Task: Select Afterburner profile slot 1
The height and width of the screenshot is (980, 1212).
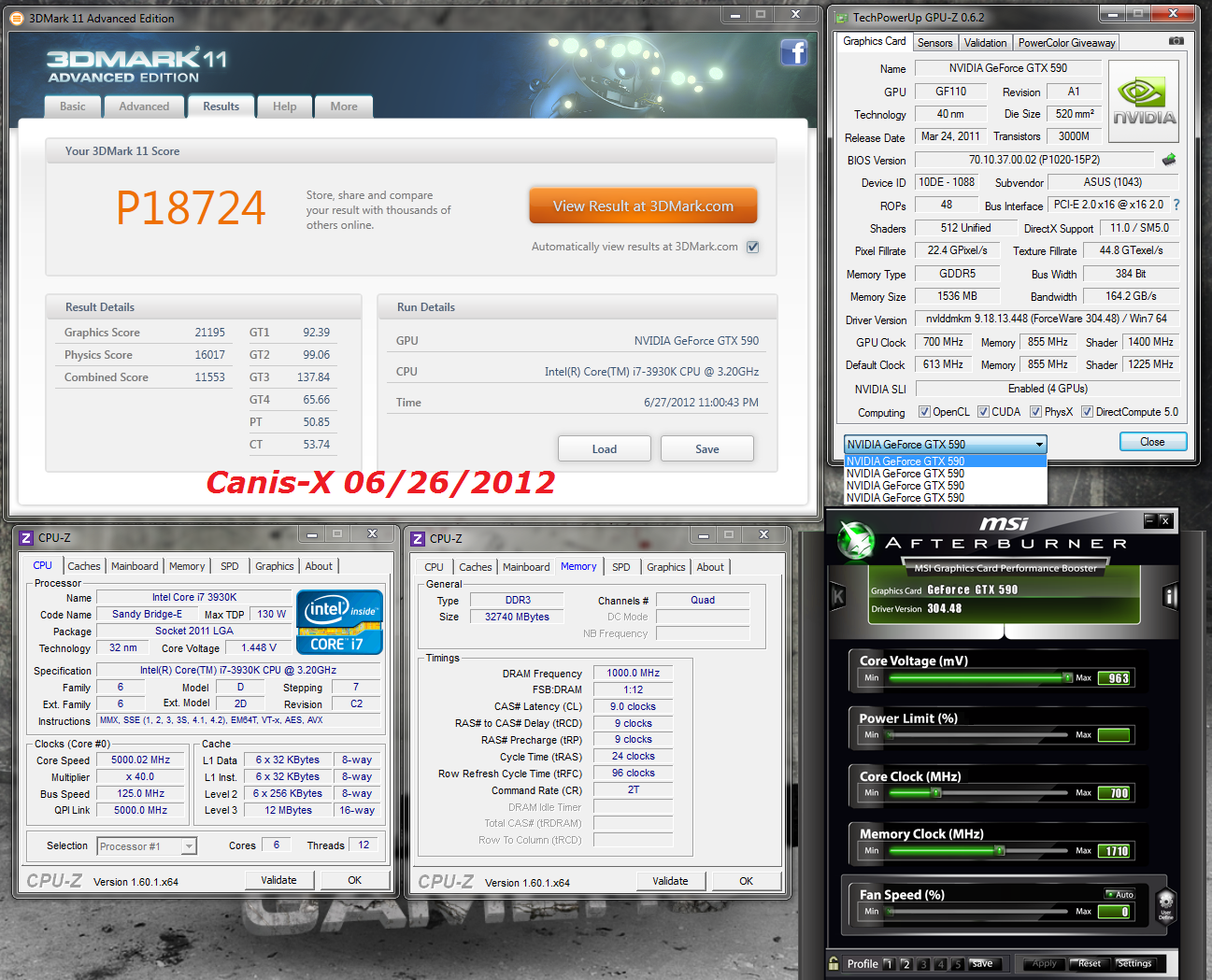Action: click(x=889, y=964)
